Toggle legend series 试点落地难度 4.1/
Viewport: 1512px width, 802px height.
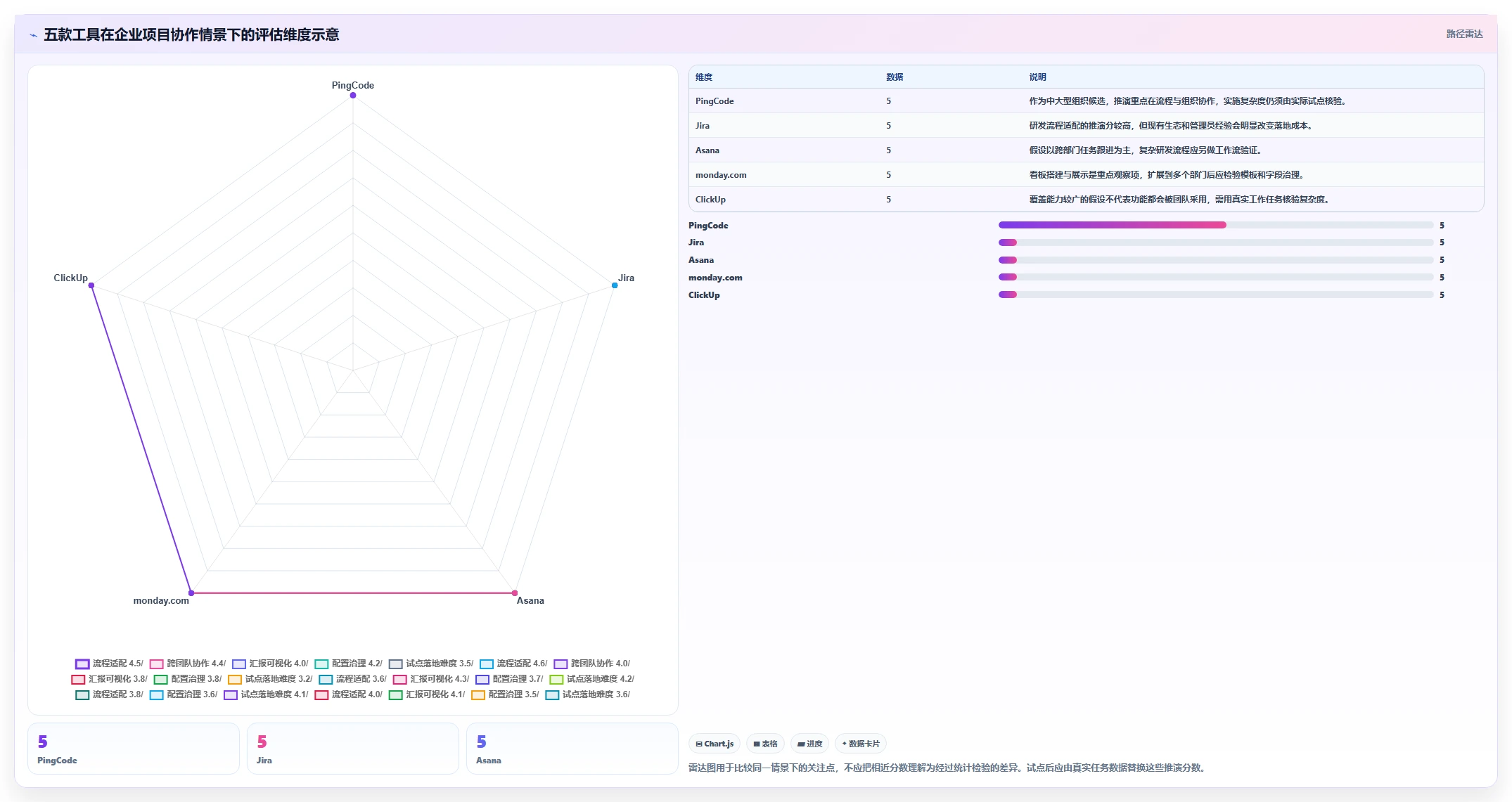point(266,694)
